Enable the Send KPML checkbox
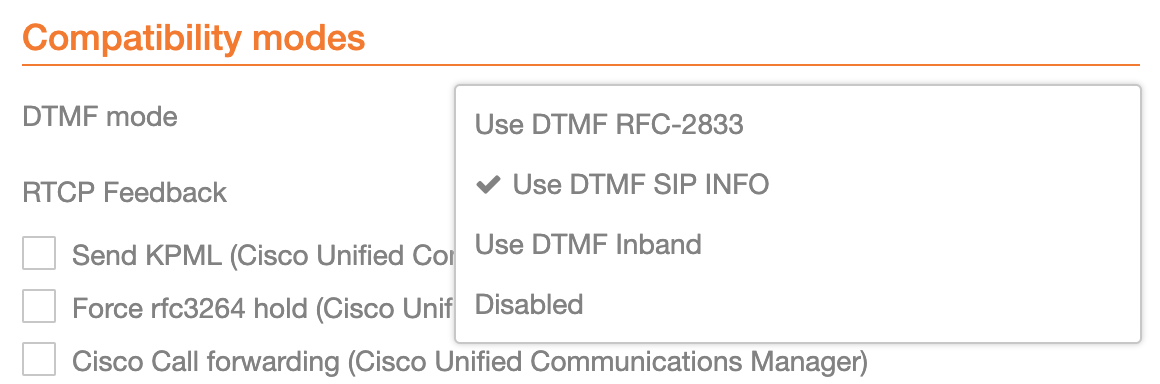Image resolution: width=1160 pixels, height=384 pixels. (38, 253)
